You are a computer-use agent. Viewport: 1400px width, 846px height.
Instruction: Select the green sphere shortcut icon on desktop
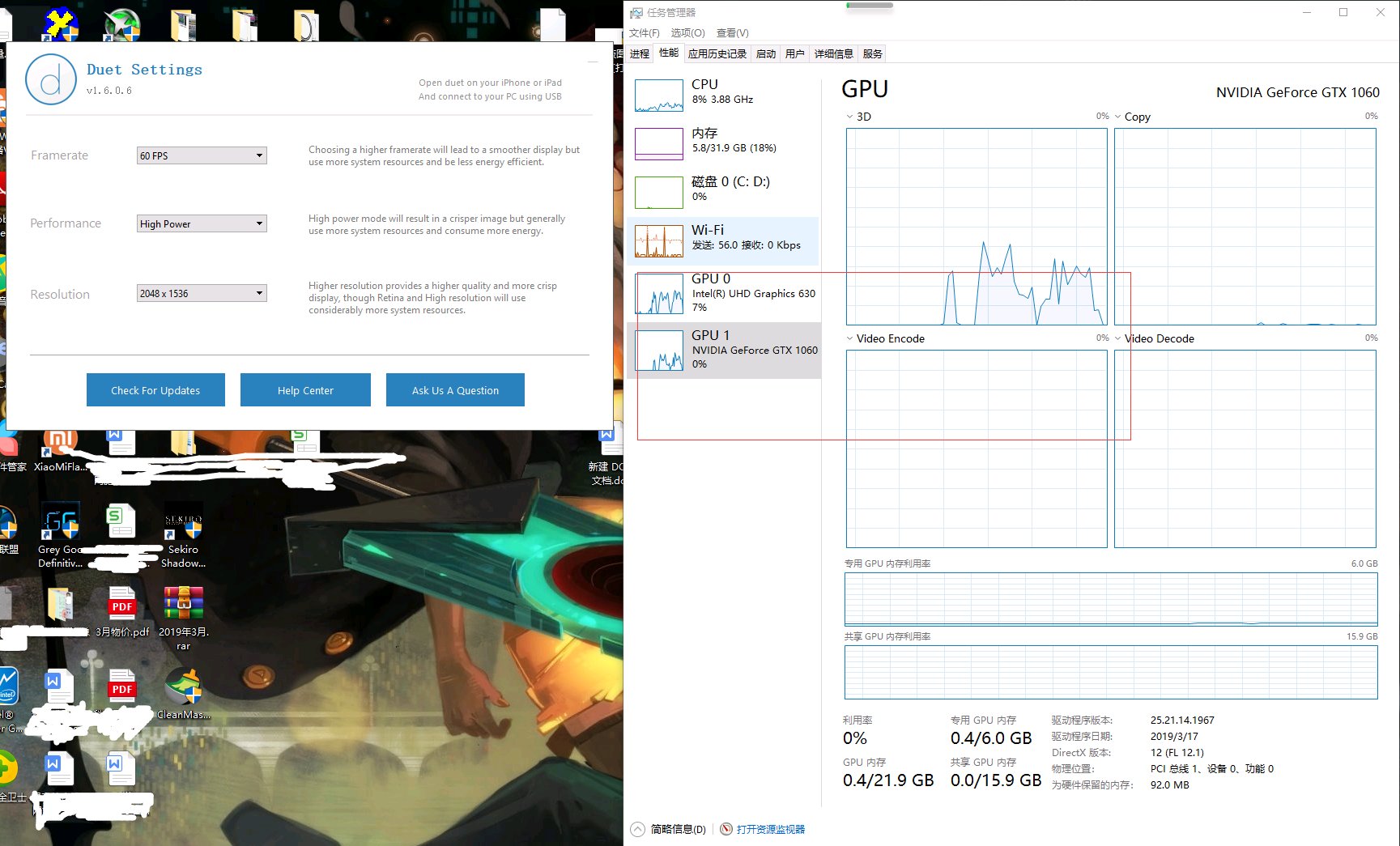click(122, 24)
